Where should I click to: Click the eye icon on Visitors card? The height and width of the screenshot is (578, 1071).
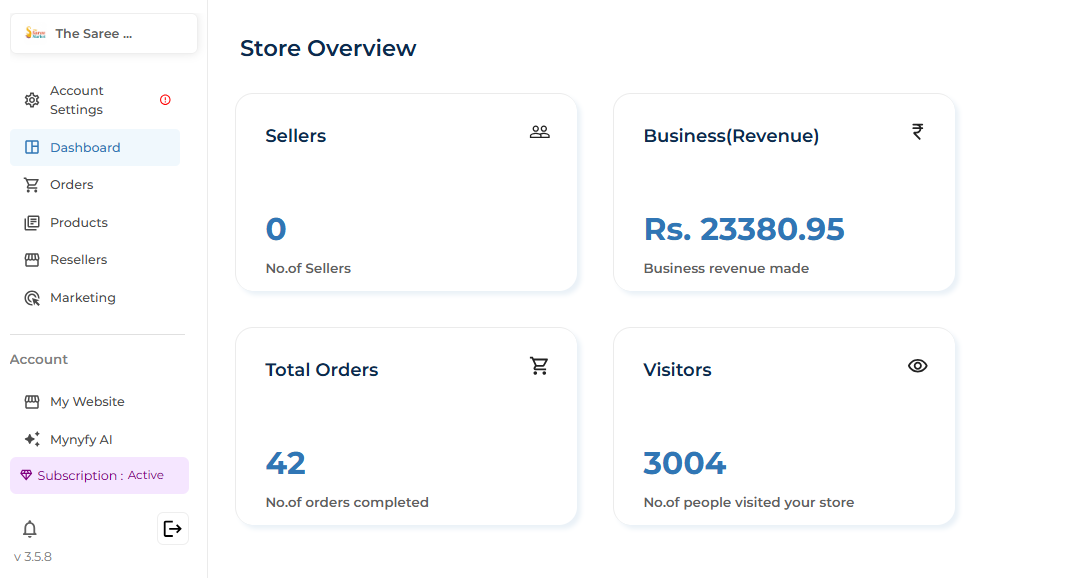click(917, 366)
